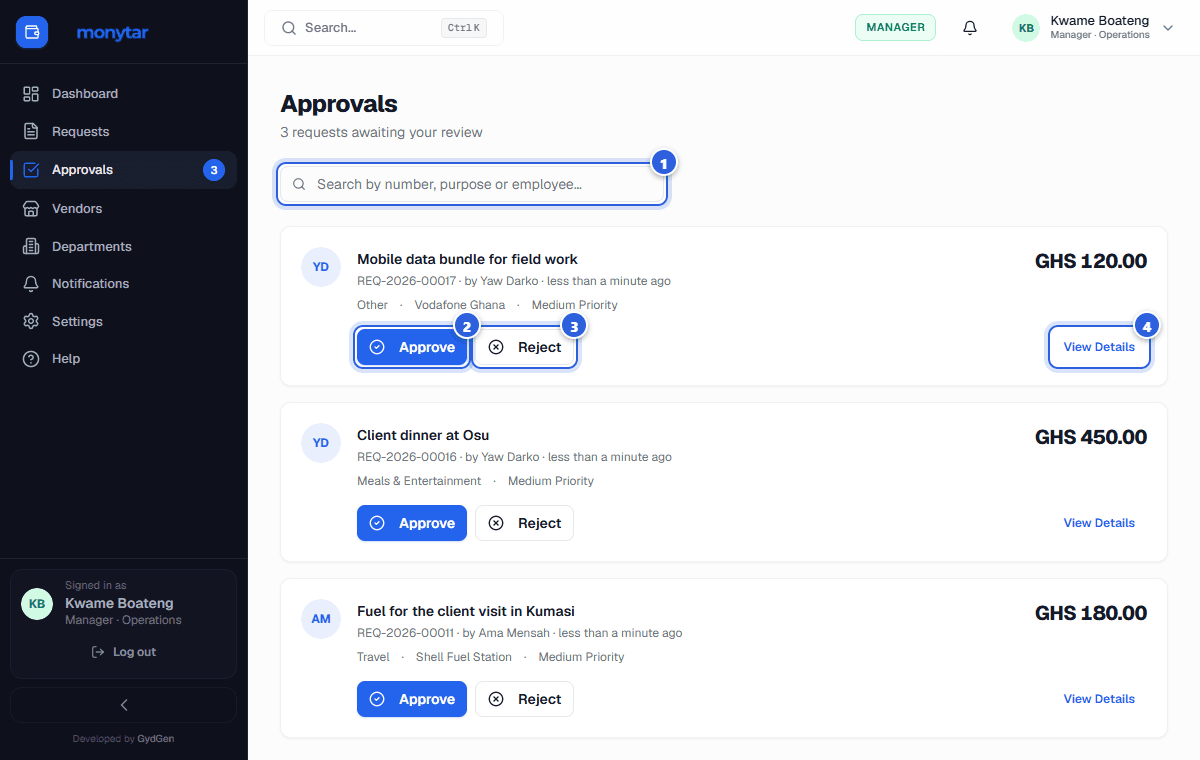The image size is (1200, 760).
Task: Click the title "Client dinner at Osu"
Action: coord(423,435)
